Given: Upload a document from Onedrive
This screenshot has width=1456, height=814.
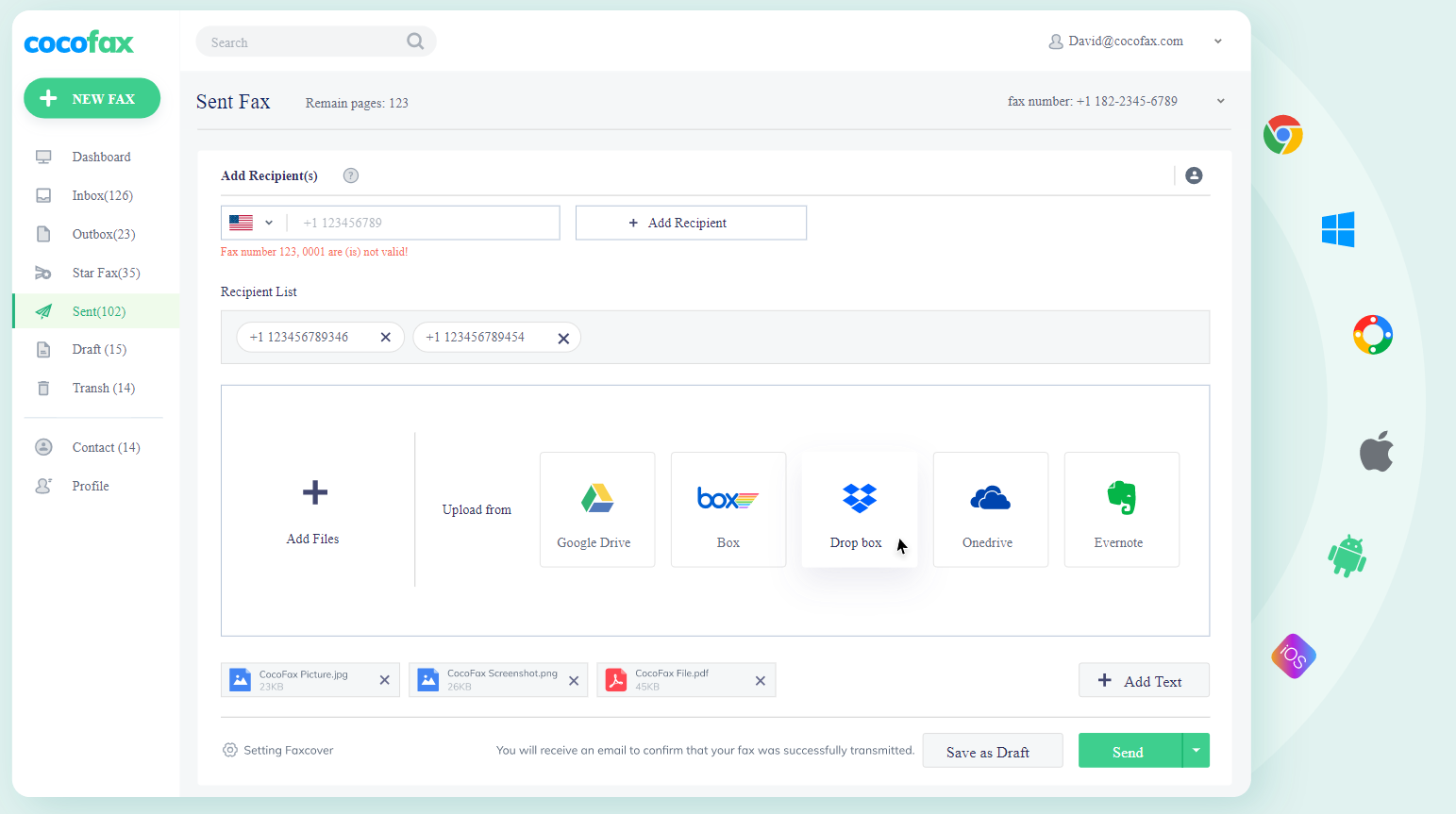Looking at the screenshot, I should coord(990,509).
